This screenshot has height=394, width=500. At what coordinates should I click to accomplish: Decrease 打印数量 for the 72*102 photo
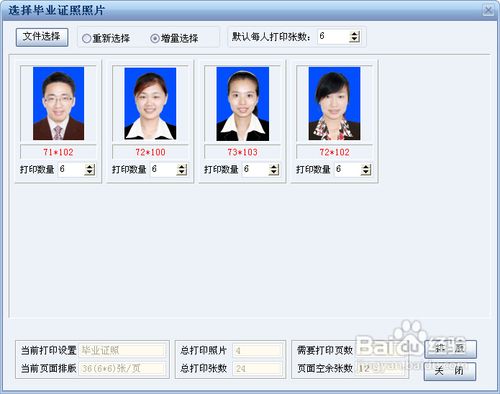(x=366, y=173)
